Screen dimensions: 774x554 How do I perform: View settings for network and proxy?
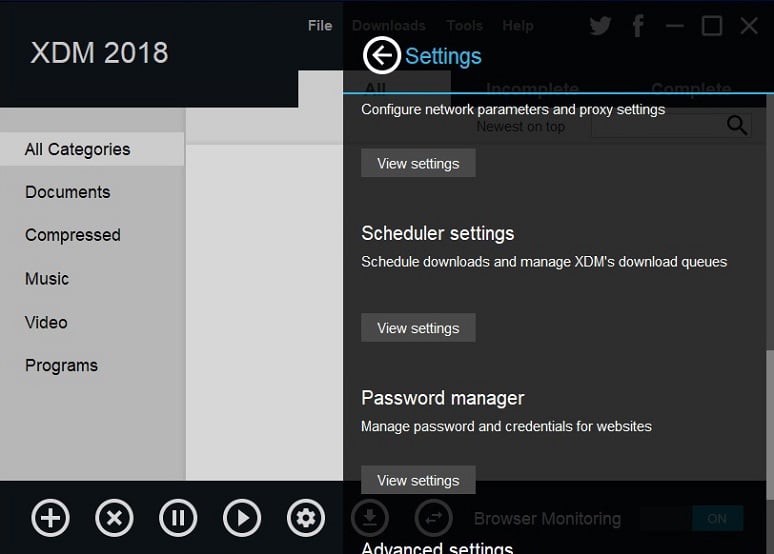coord(418,164)
